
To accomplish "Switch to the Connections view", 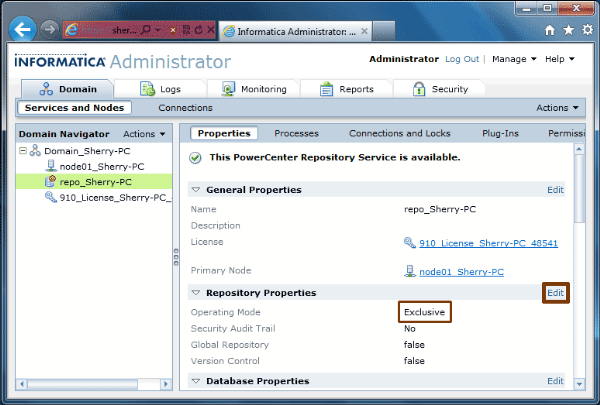I will [185, 108].
